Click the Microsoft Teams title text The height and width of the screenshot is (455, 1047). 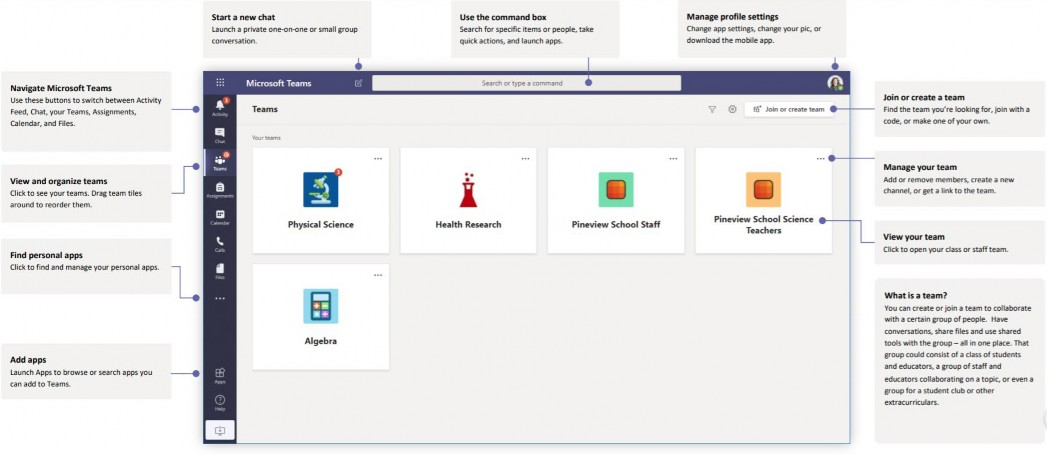tap(278, 84)
